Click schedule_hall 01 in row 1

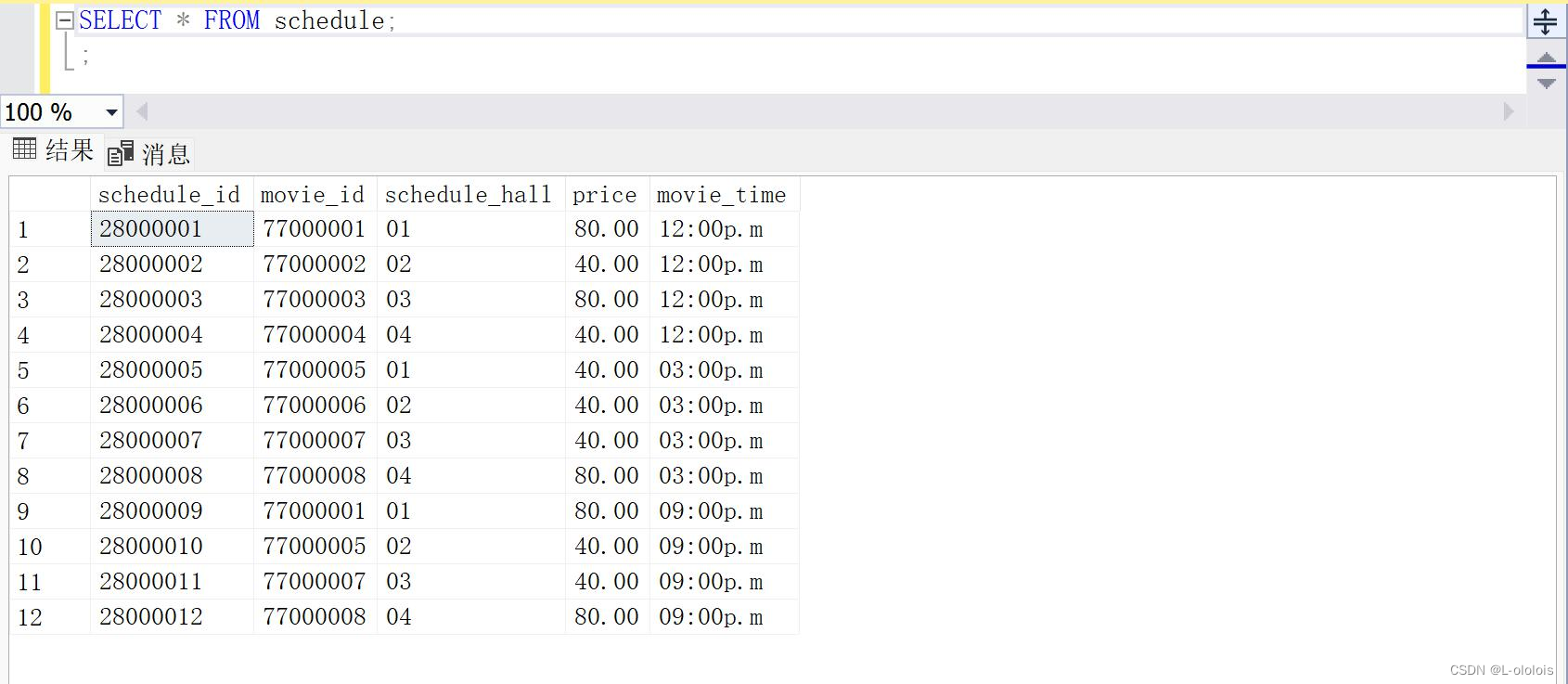(x=471, y=229)
